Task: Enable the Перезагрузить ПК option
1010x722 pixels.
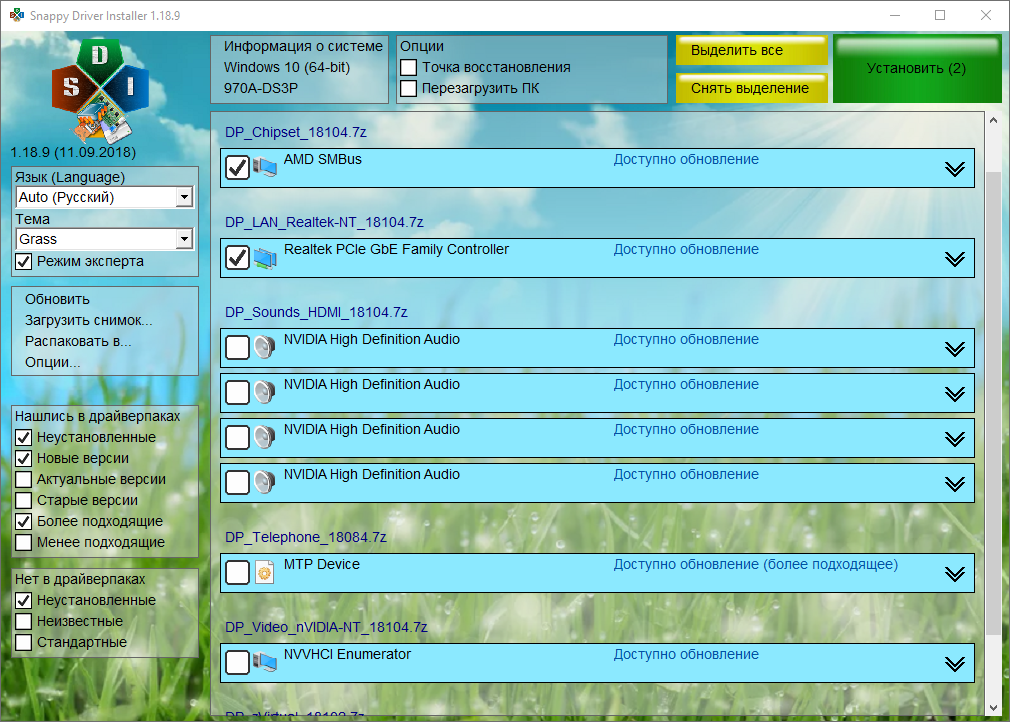Action: [408, 88]
